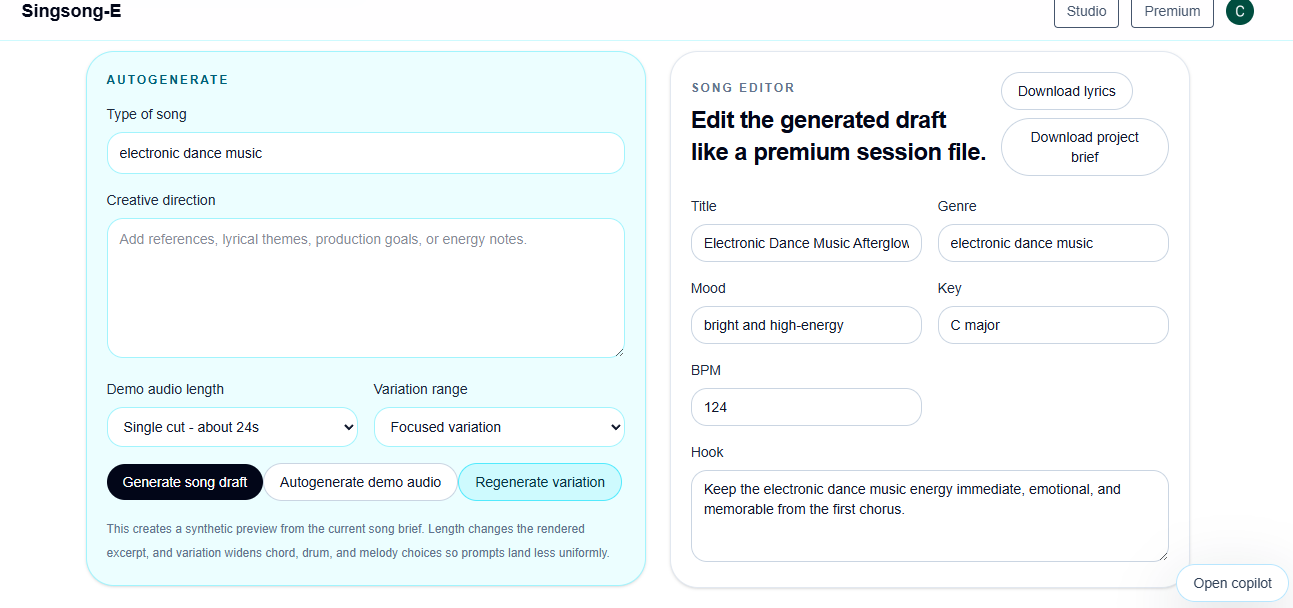Click into Creative direction text area
The height and width of the screenshot is (608, 1293).
point(366,288)
